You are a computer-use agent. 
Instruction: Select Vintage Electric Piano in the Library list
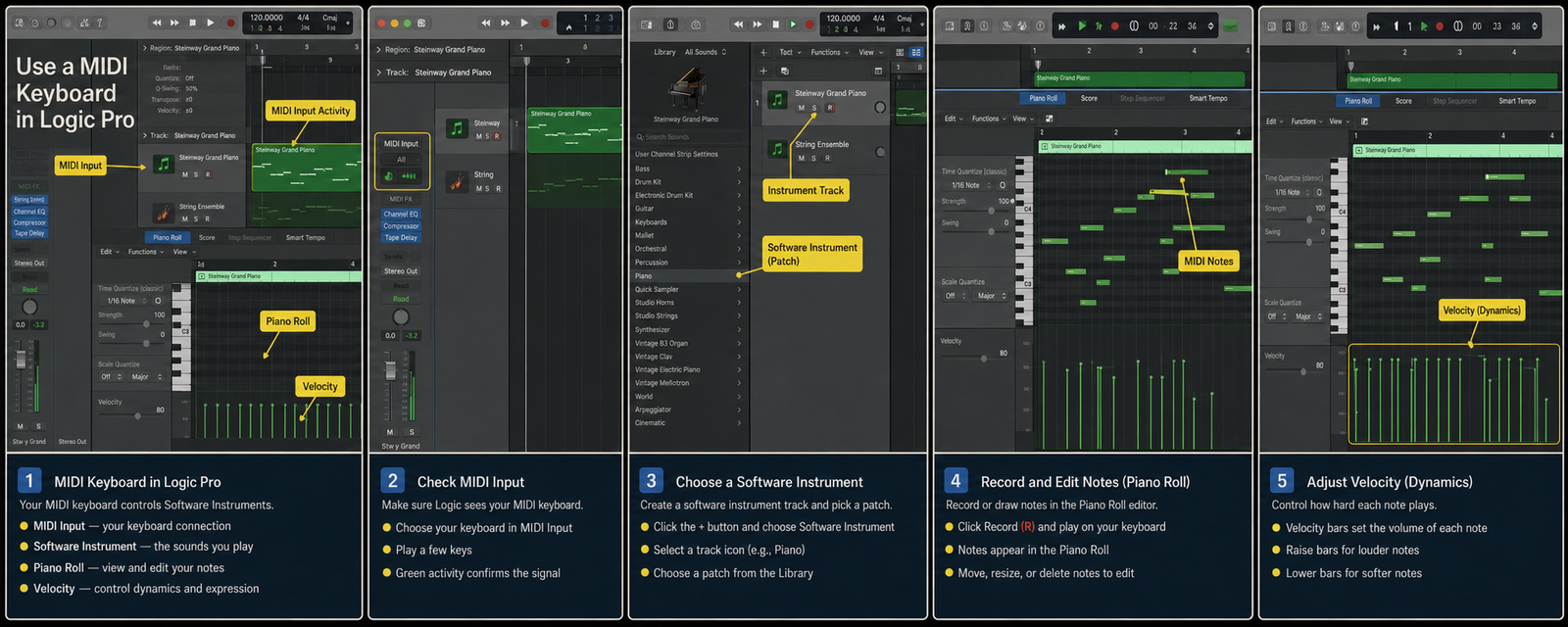687,369
